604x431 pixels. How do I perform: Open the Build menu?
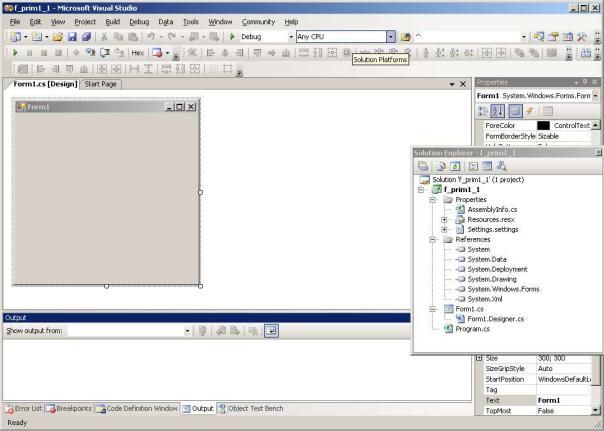click(x=112, y=22)
